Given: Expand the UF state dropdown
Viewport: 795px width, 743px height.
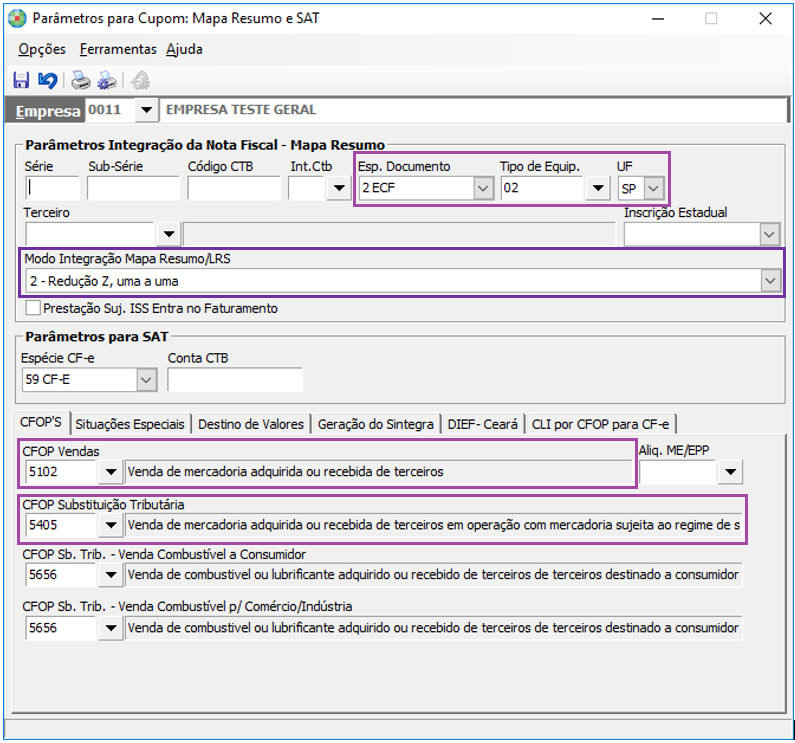Looking at the screenshot, I should pyautogui.click(x=653, y=188).
